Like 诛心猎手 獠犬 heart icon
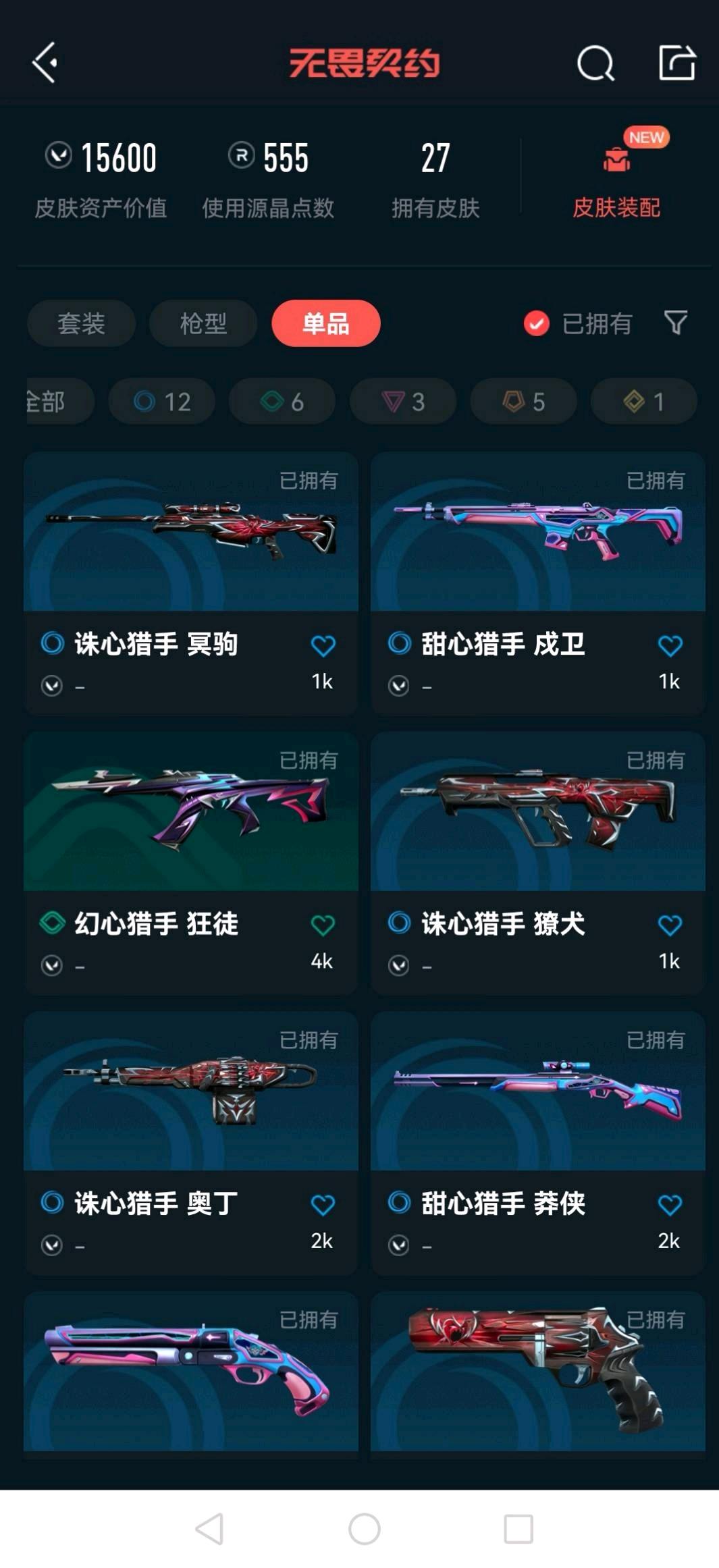 (x=670, y=925)
